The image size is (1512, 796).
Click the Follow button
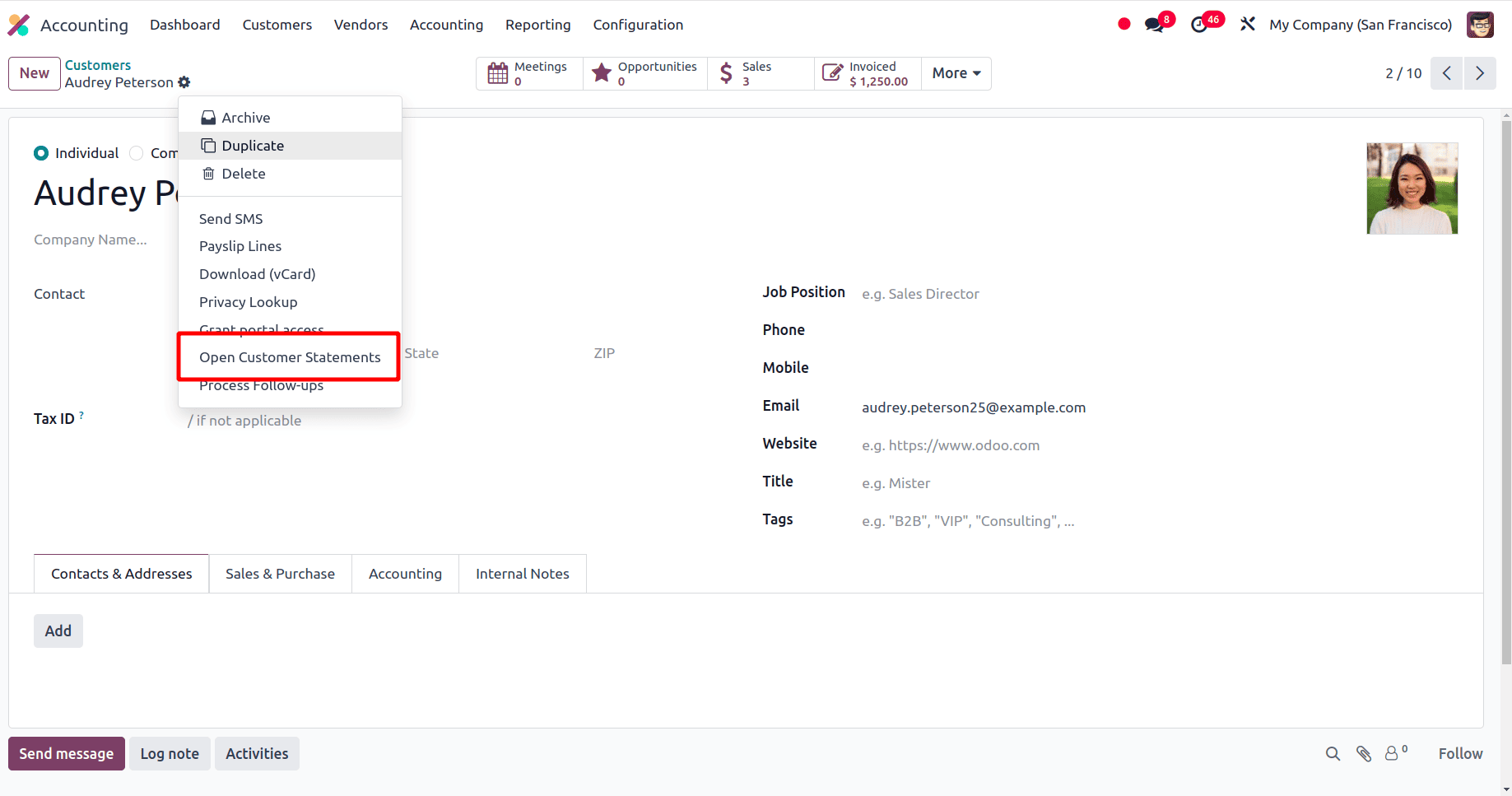coord(1460,754)
